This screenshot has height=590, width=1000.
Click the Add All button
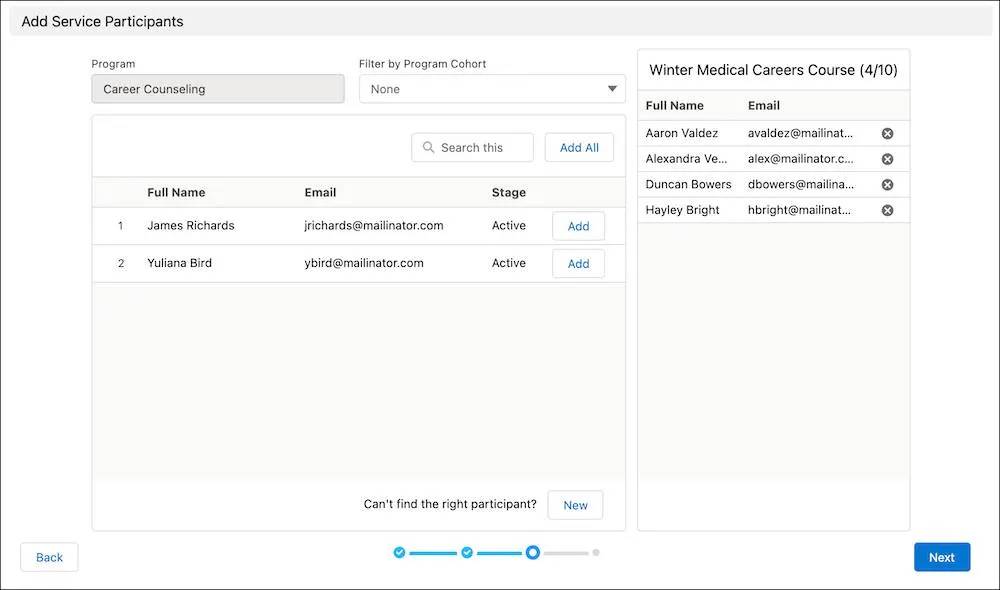[579, 147]
